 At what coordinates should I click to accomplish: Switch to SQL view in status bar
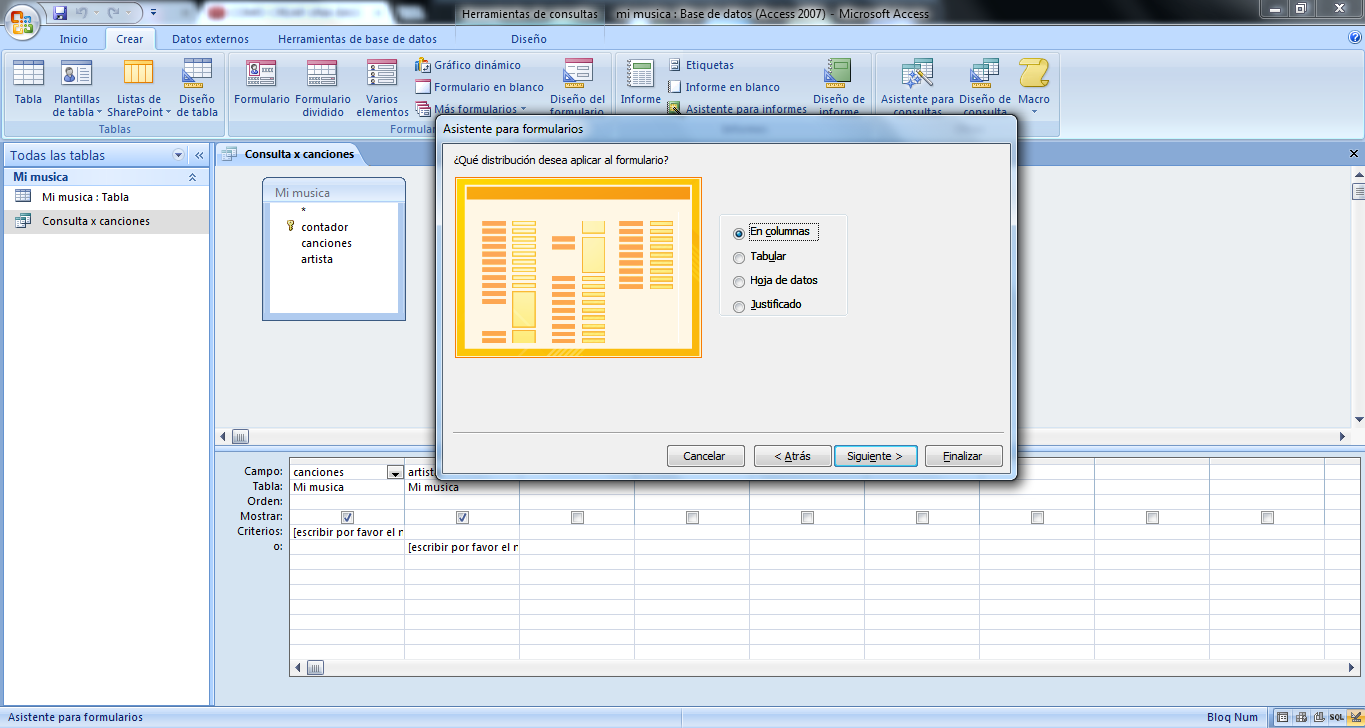[x=1336, y=717]
